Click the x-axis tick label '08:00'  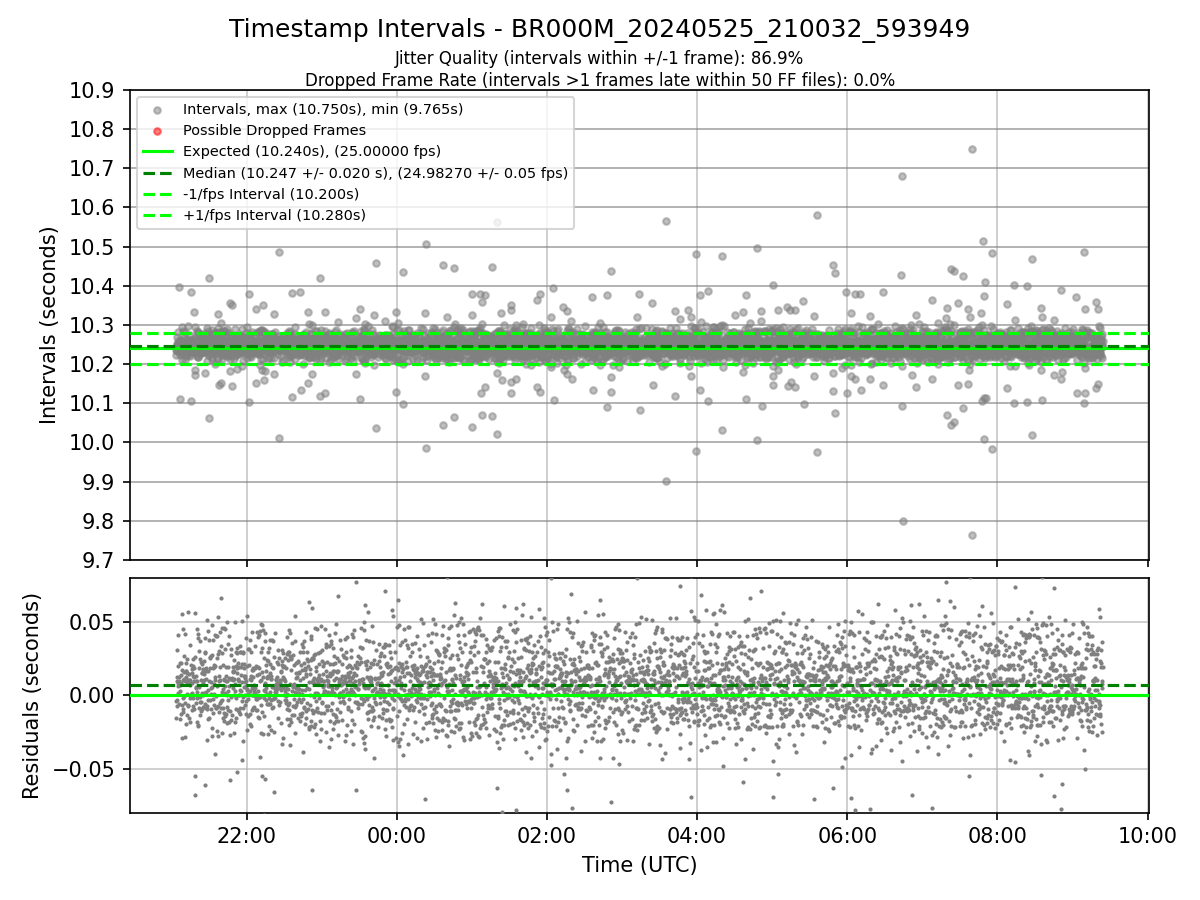pos(997,834)
